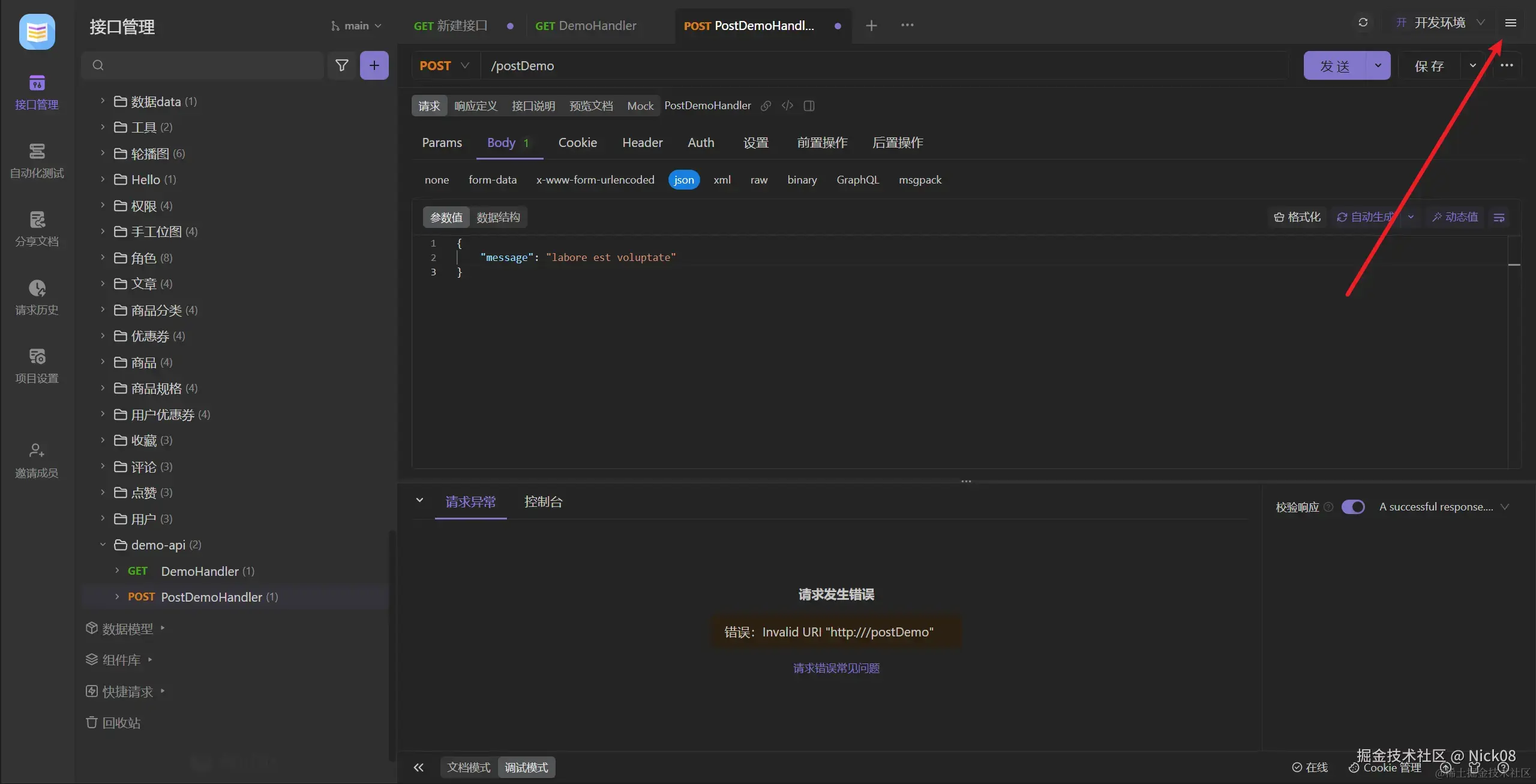
Task: Switch to the 控制台 tab
Action: [x=543, y=501]
